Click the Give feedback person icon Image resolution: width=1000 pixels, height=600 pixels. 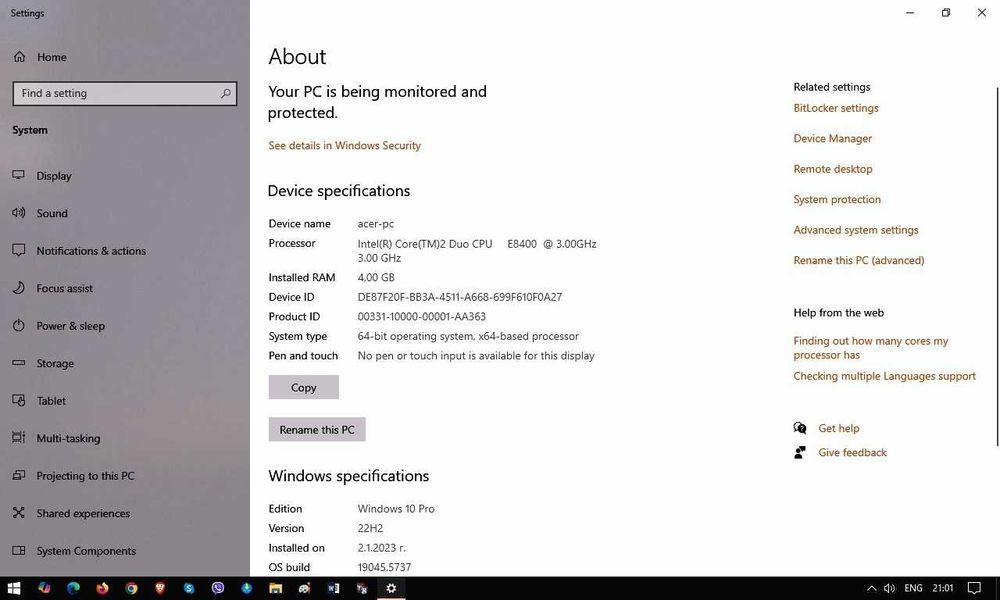click(x=800, y=452)
